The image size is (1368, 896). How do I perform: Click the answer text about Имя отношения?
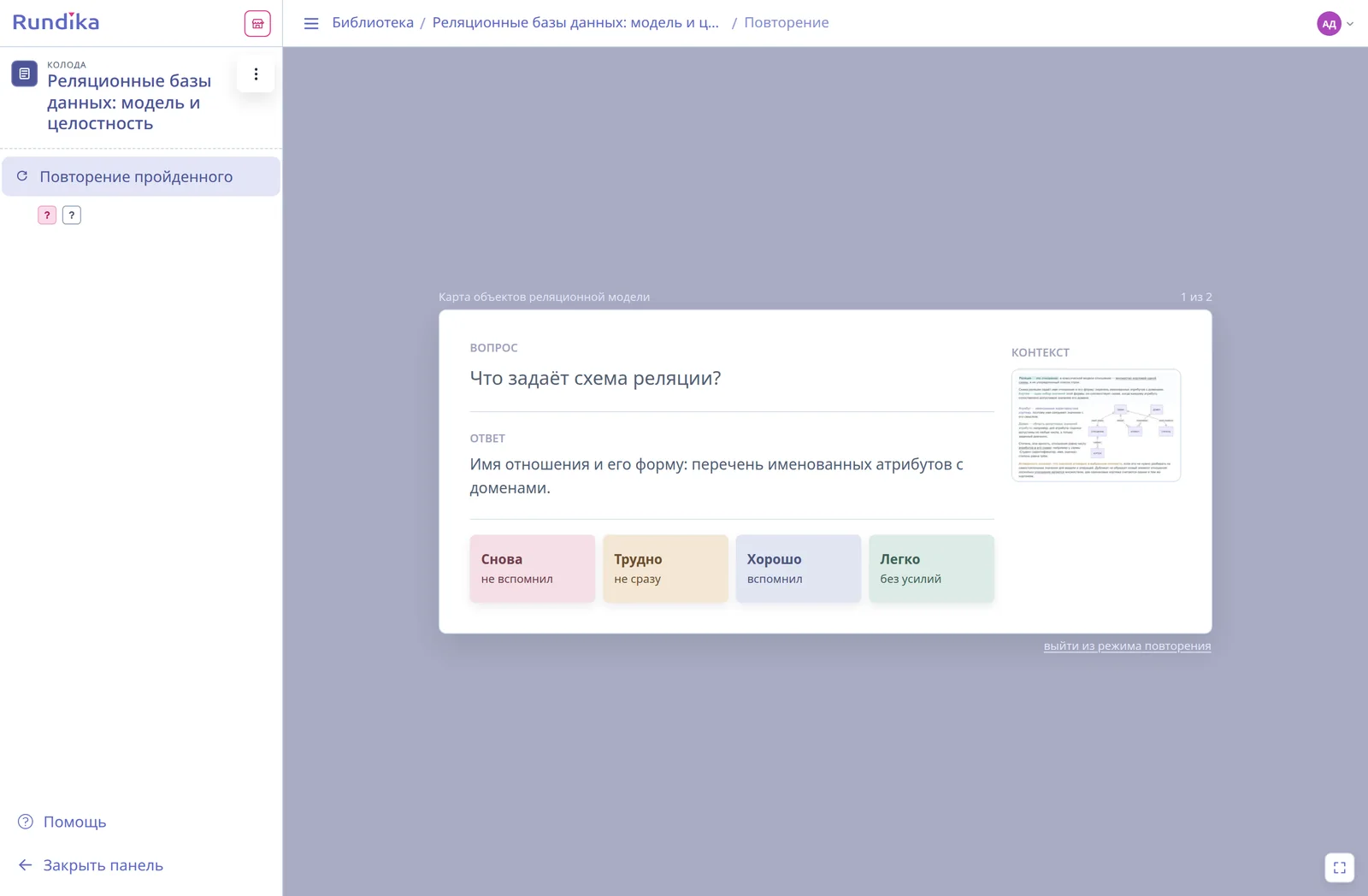pos(716,476)
